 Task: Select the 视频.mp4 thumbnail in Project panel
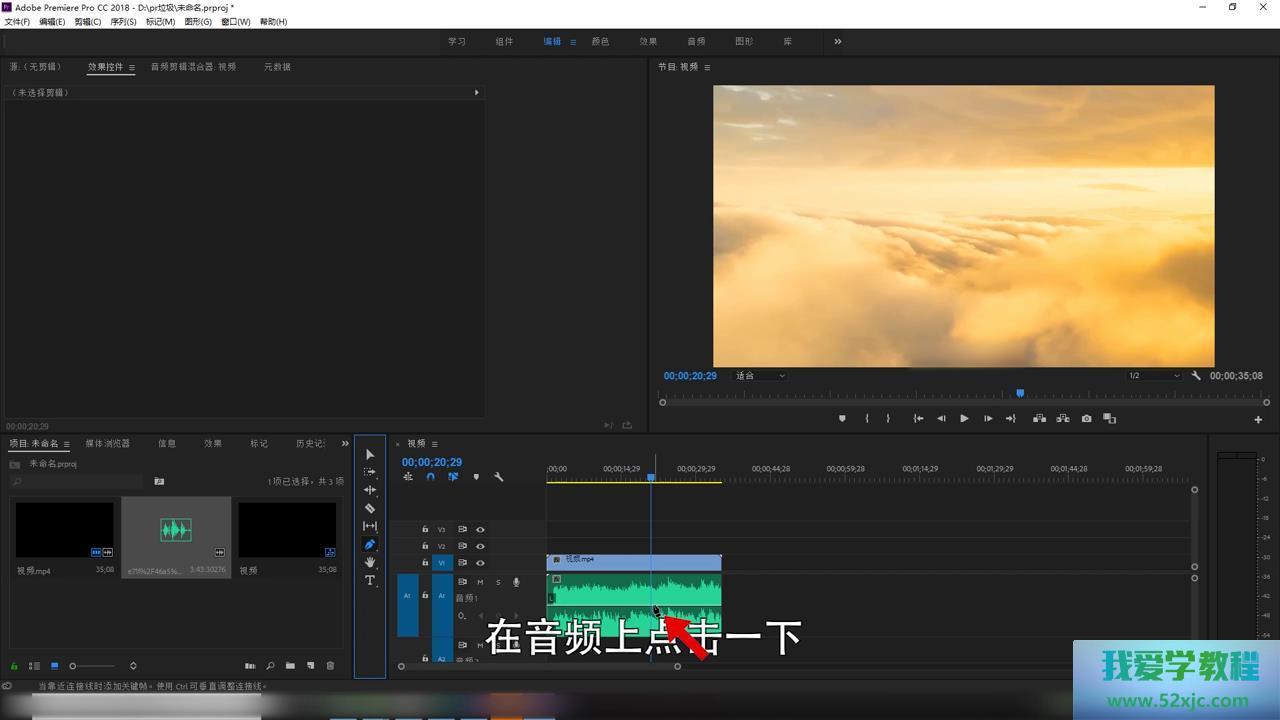[64, 530]
